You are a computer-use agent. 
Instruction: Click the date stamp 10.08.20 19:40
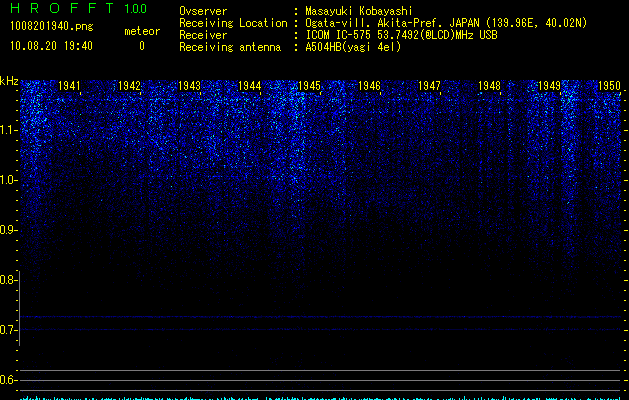[51, 46]
